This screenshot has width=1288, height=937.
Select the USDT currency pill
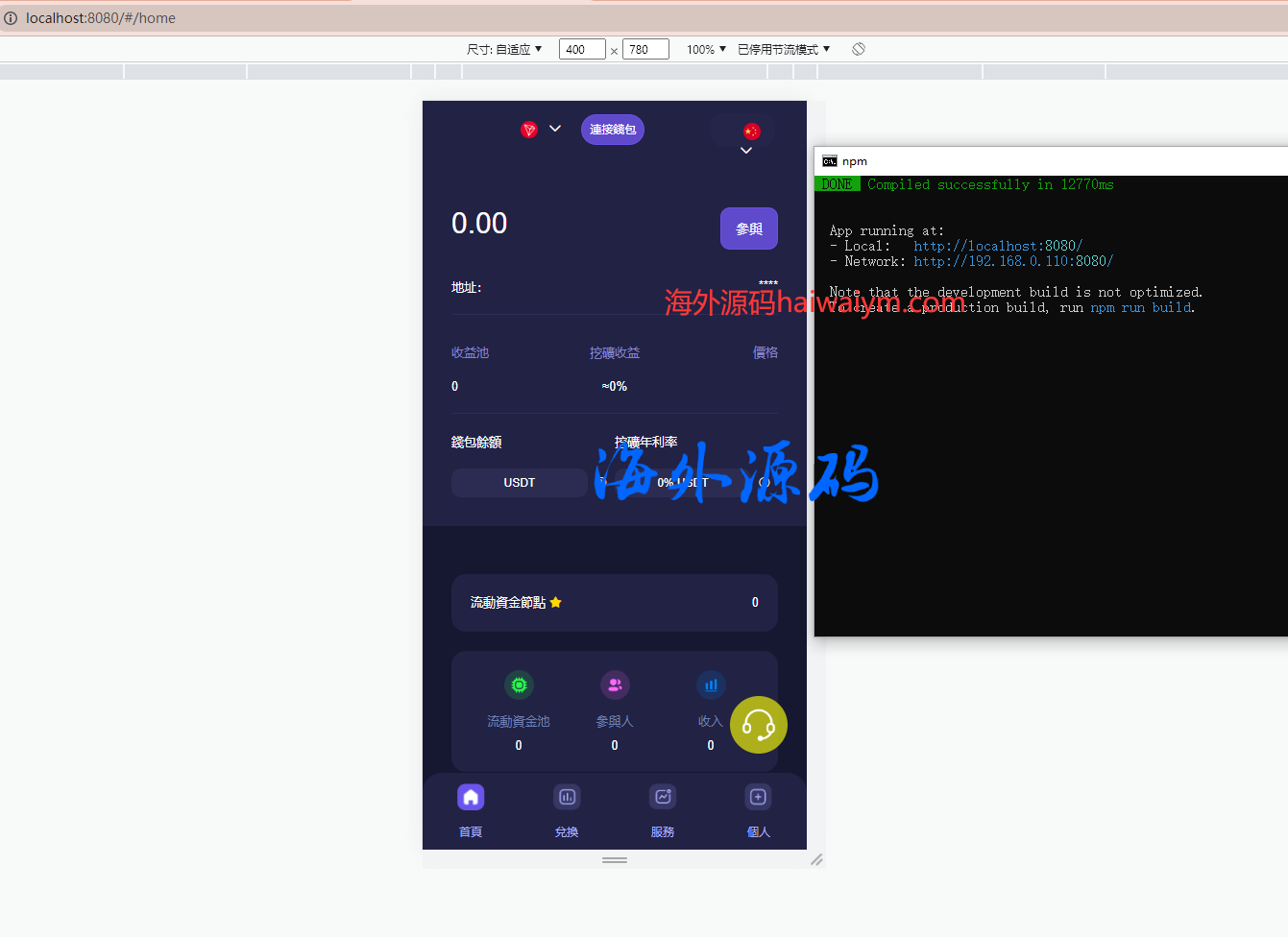click(519, 482)
